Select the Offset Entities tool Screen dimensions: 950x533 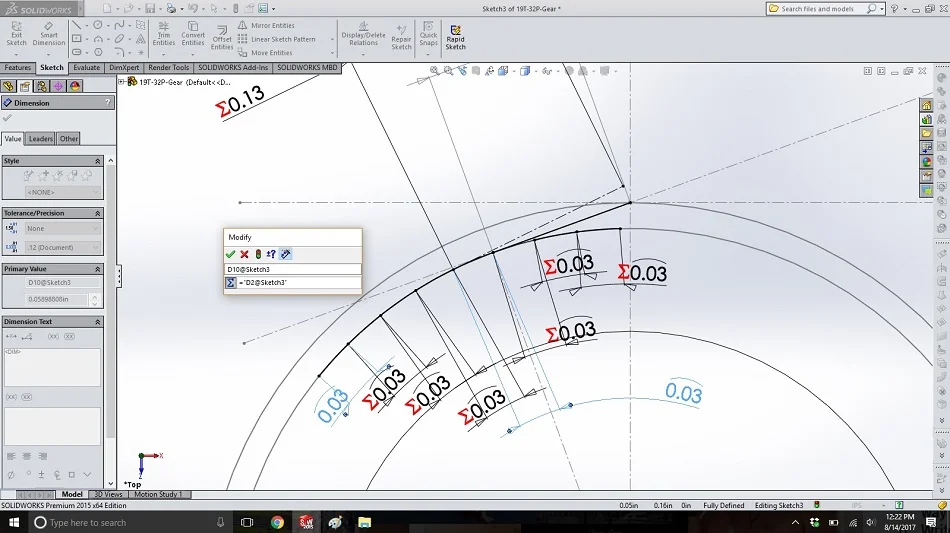[222, 38]
